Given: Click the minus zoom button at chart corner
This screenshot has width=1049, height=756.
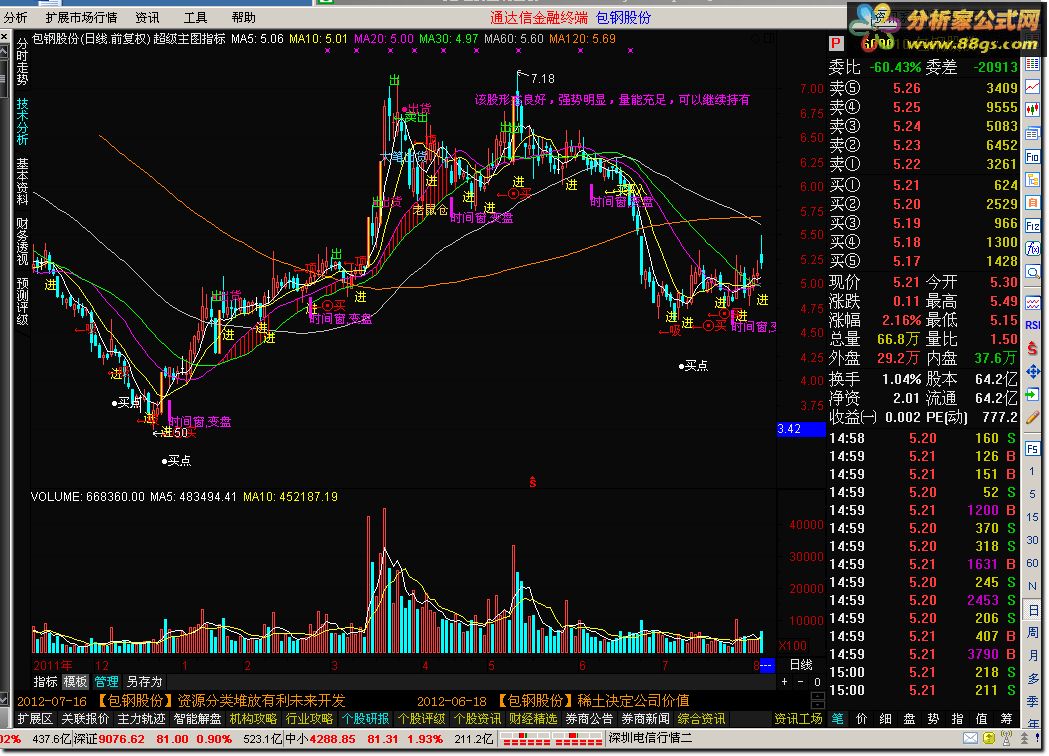Looking at the screenshot, I should point(801,682).
